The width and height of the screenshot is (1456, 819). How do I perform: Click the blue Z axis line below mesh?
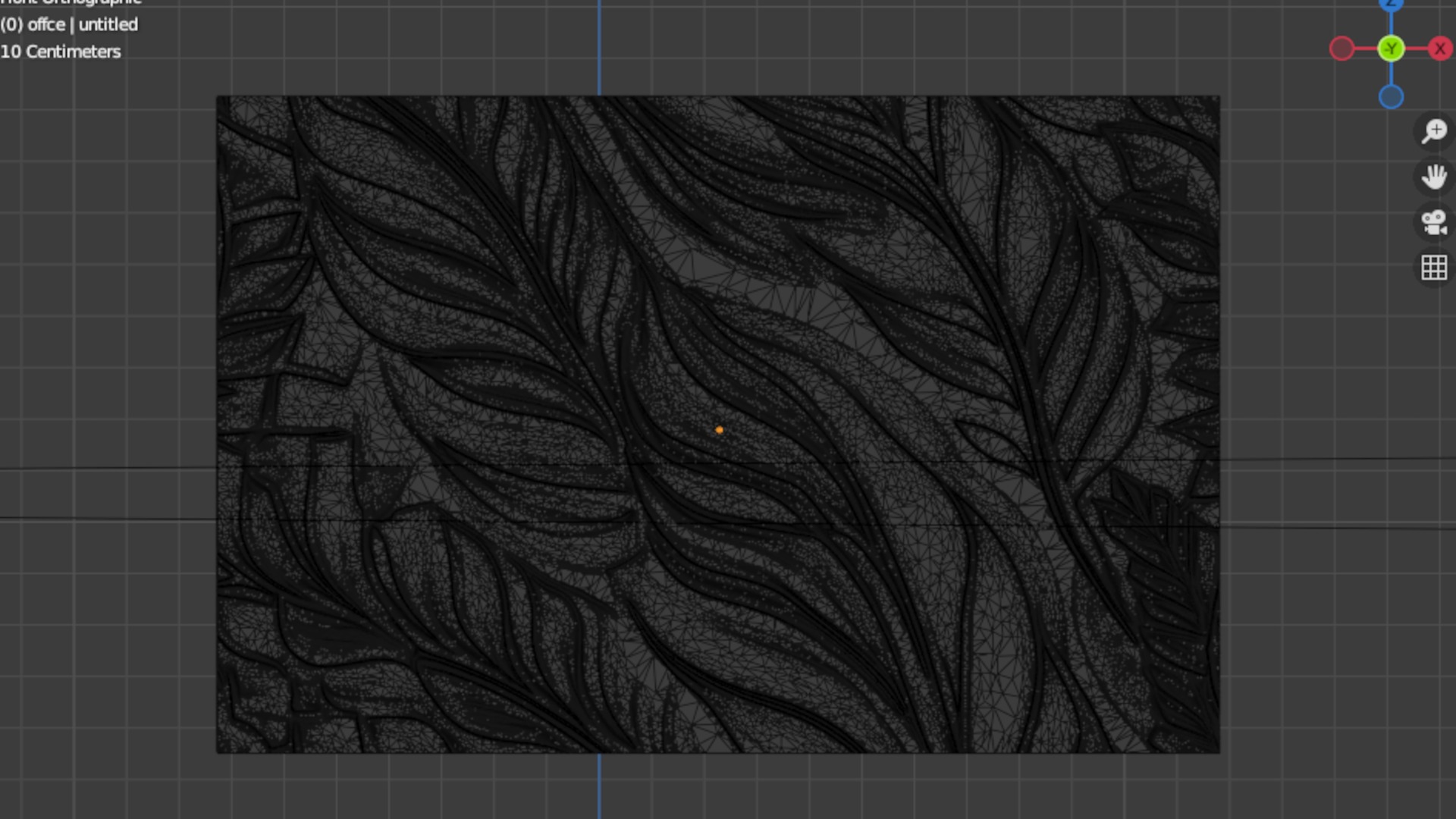(x=599, y=785)
